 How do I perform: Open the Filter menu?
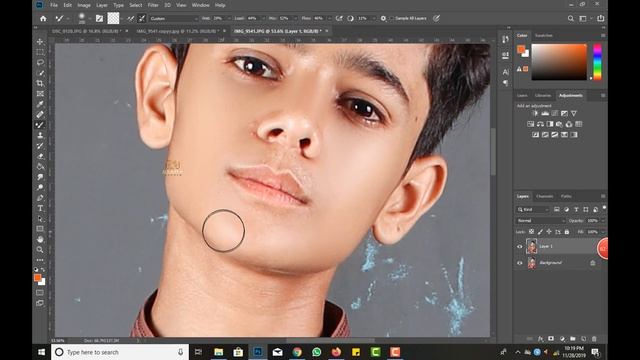coord(153,5)
